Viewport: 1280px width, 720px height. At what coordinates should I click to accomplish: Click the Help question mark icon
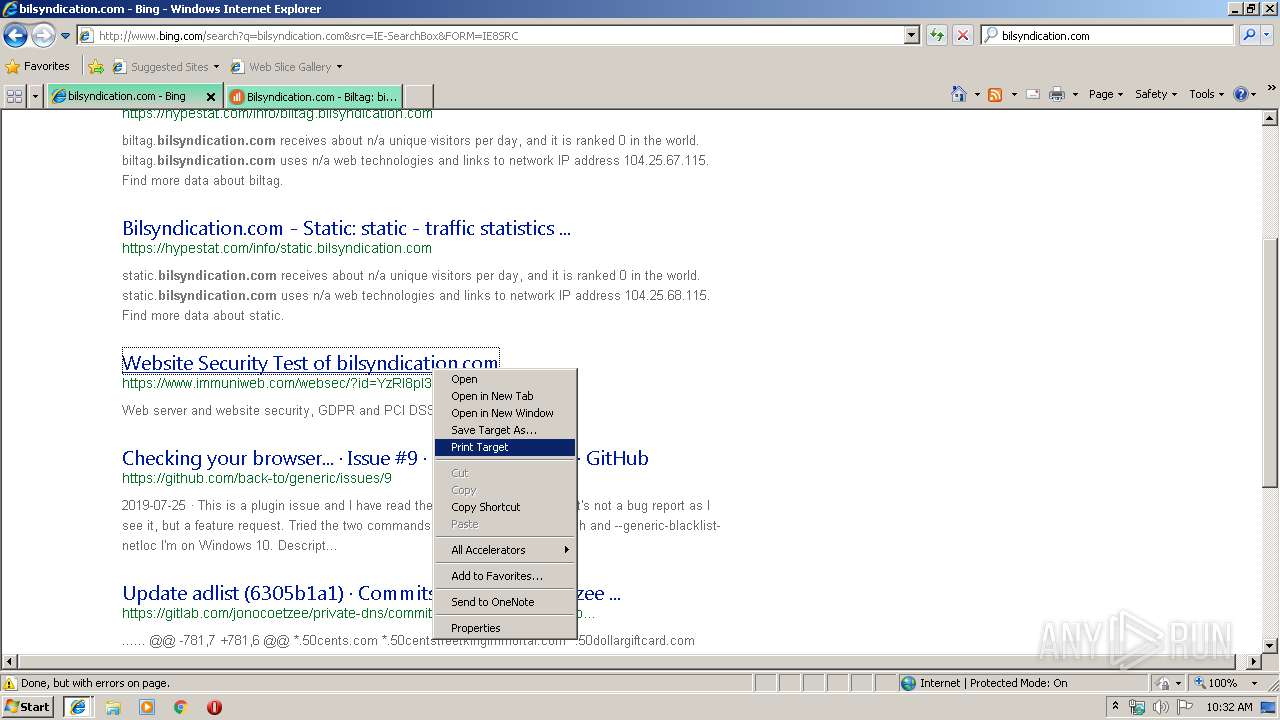coord(1241,94)
